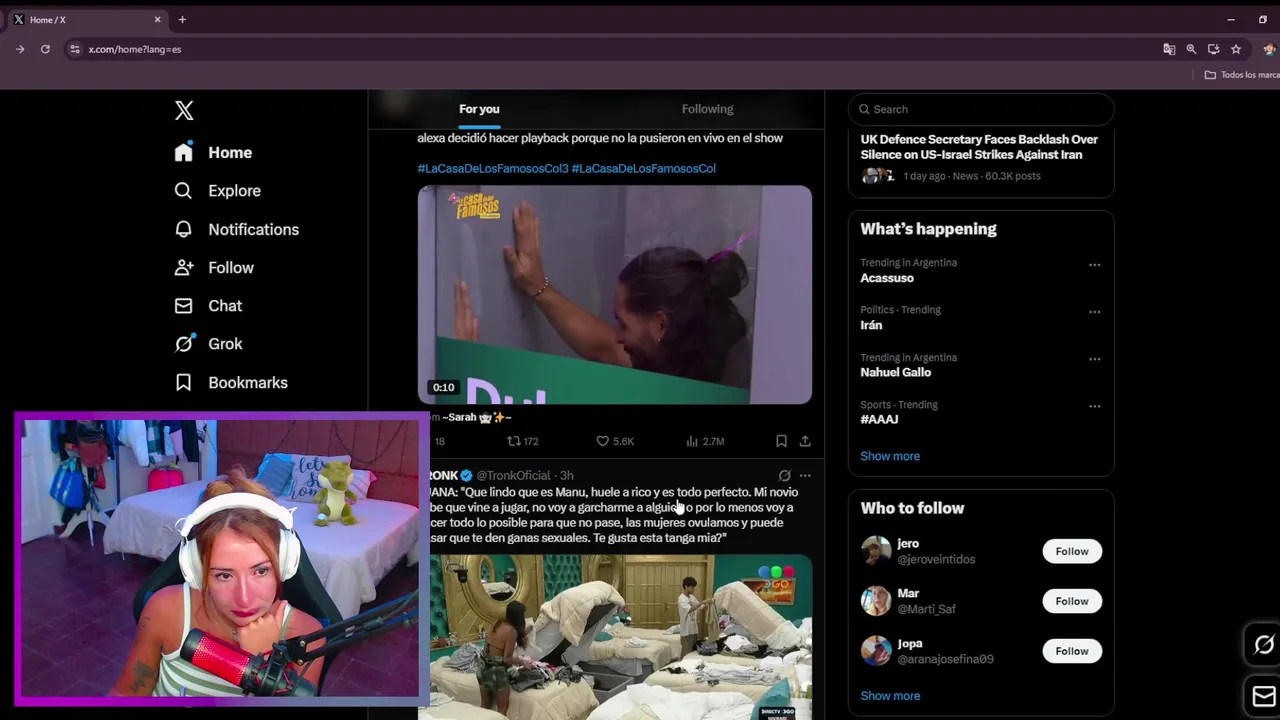Close the Home / X browser tab
The image size is (1280, 720).
tap(157, 20)
